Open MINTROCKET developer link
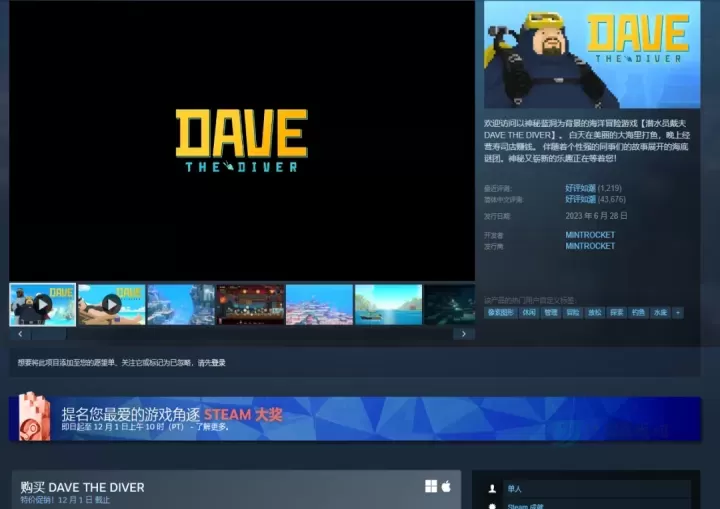The width and height of the screenshot is (720, 509). 590,235
